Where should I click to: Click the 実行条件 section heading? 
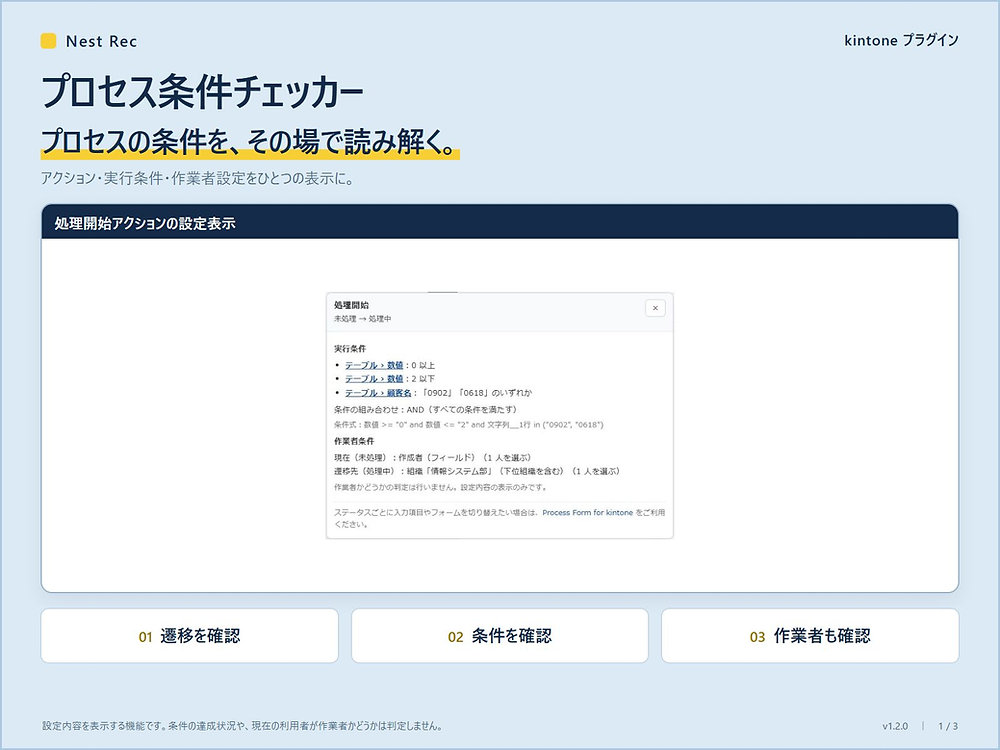click(350, 349)
